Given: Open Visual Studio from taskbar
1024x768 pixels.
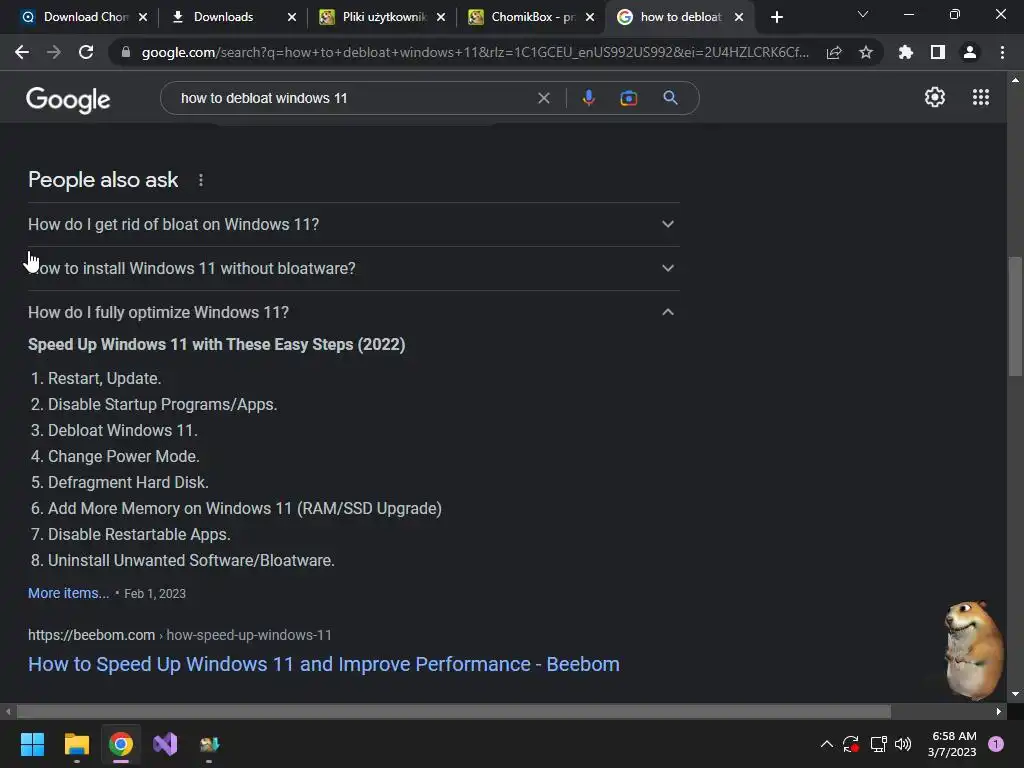Looking at the screenshot, I should click(x=165, y=744).
